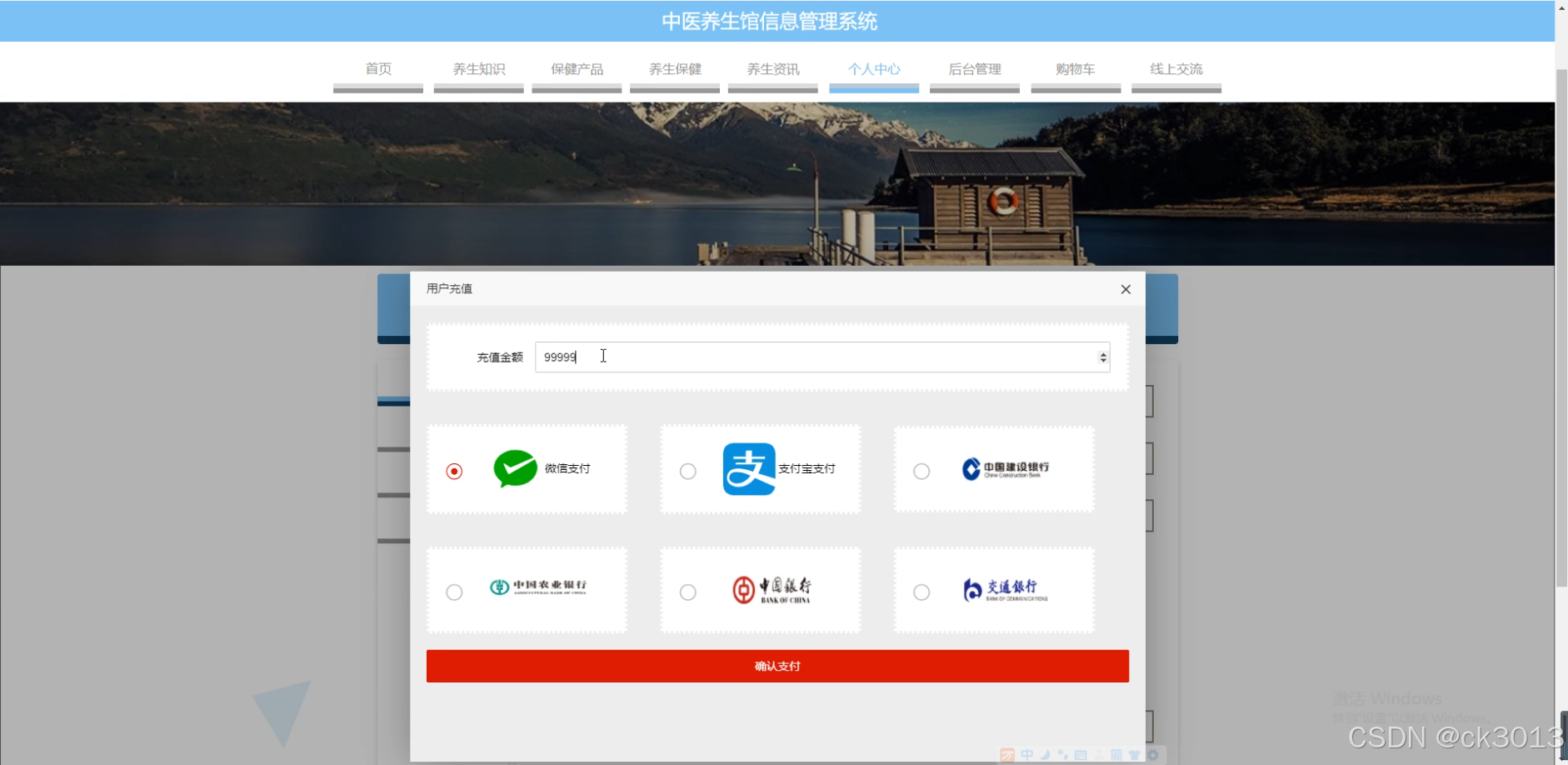Click the 中医养生馆信息管理系统 header title
1568x765 pixels.
click(x=770, y=22)
